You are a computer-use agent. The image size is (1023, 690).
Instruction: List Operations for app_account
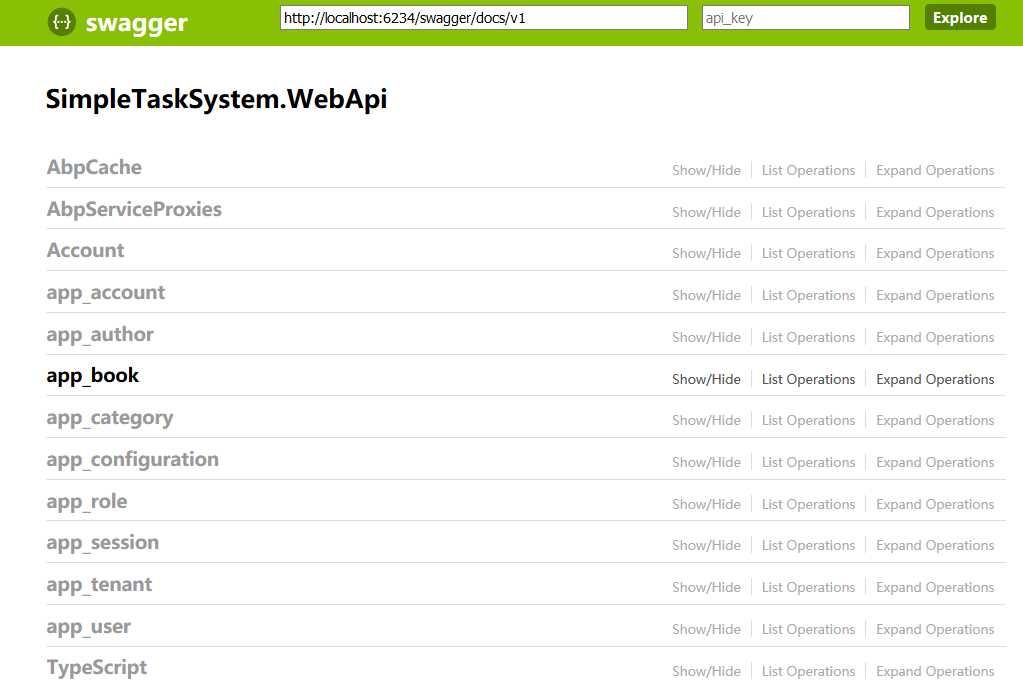pyautogui.click(x=808, y=295)
